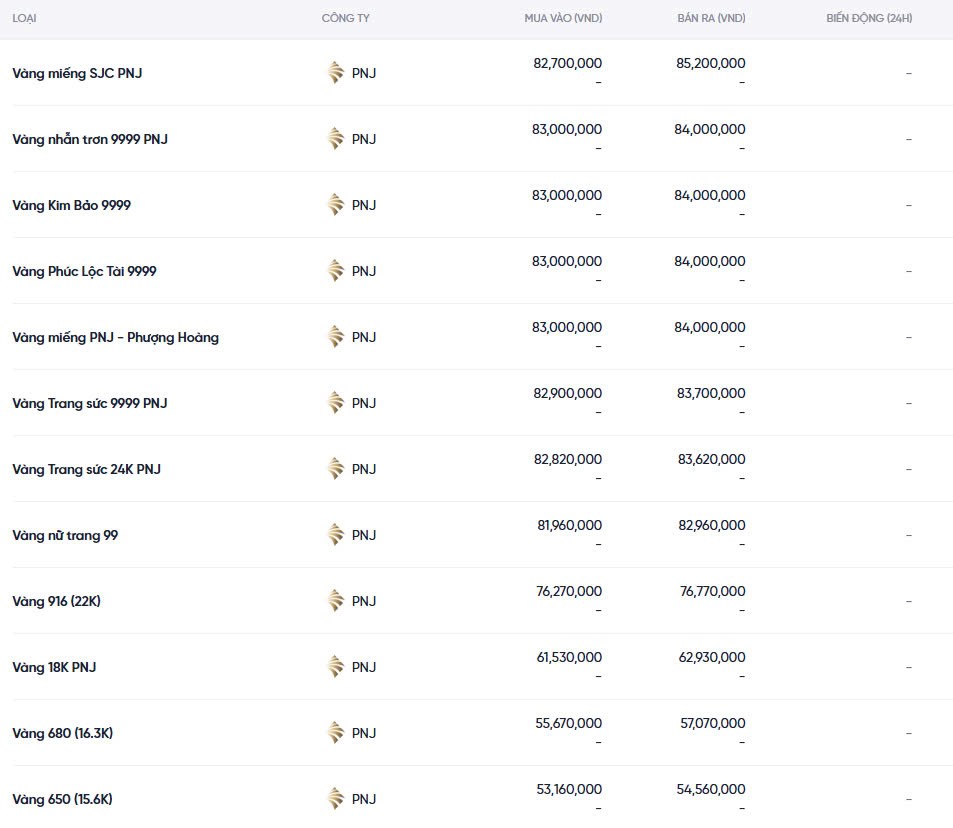The image size is (953, 828).
Task: Click BIẾN ĐỘNG (24H) column header
Action: click(x=869, y=19)
